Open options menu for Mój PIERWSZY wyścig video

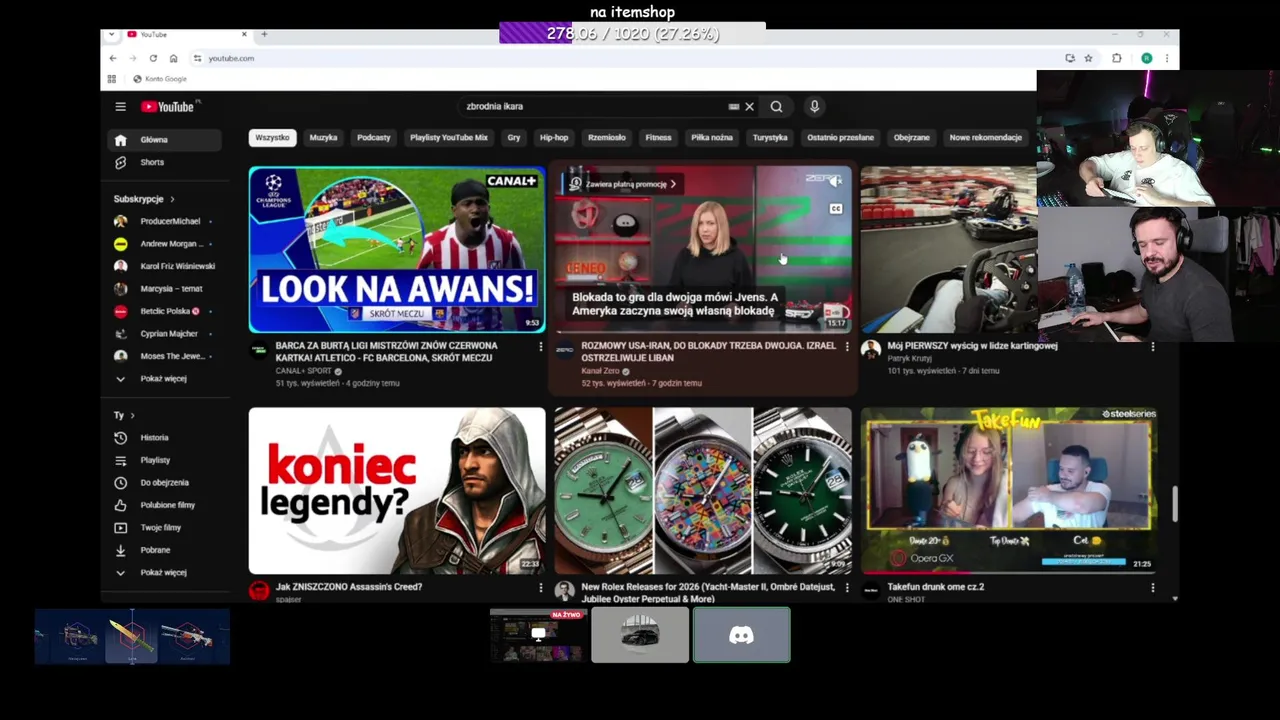(x=1153, y=347)
